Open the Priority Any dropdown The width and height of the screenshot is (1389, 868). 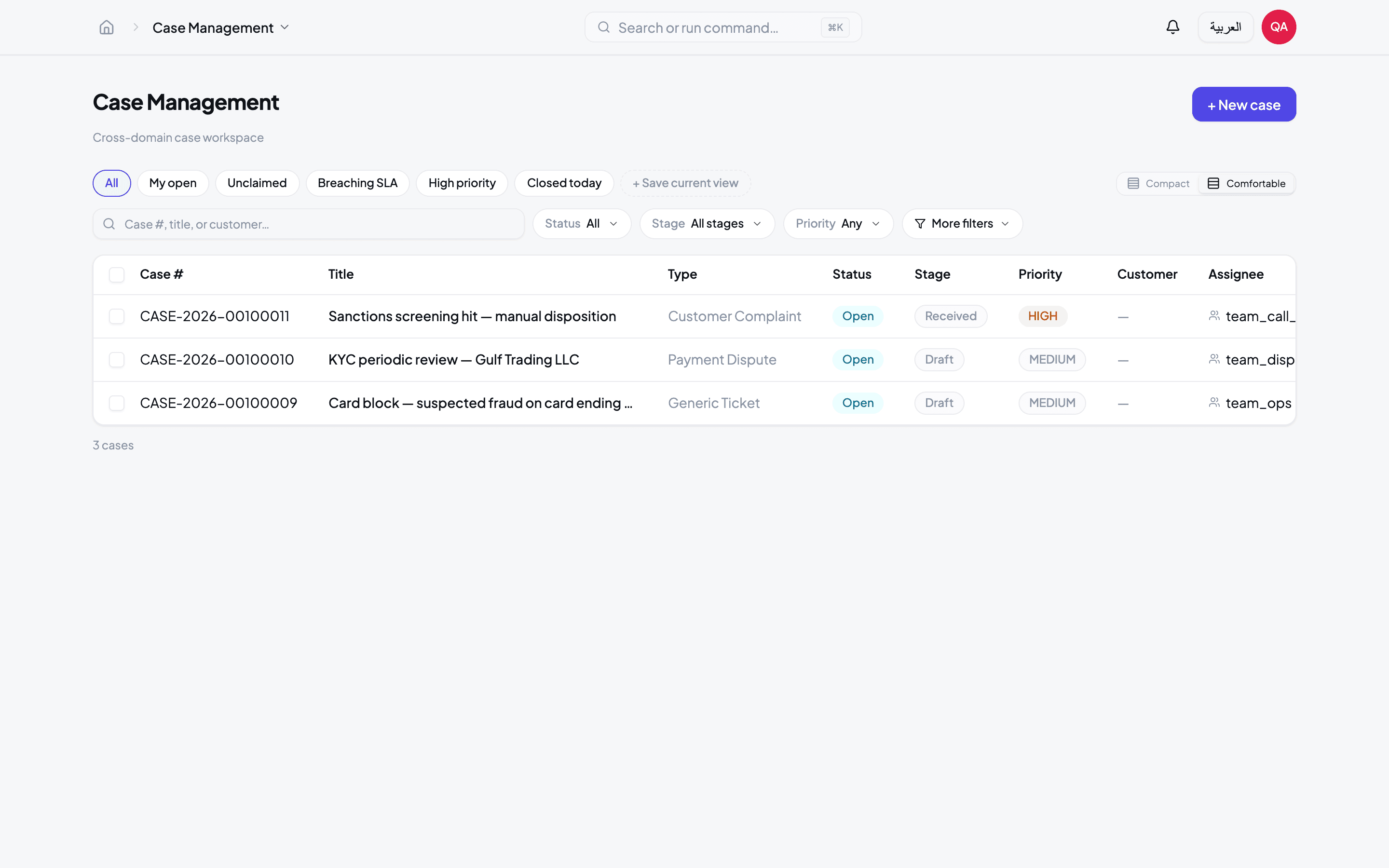point(838,224)
